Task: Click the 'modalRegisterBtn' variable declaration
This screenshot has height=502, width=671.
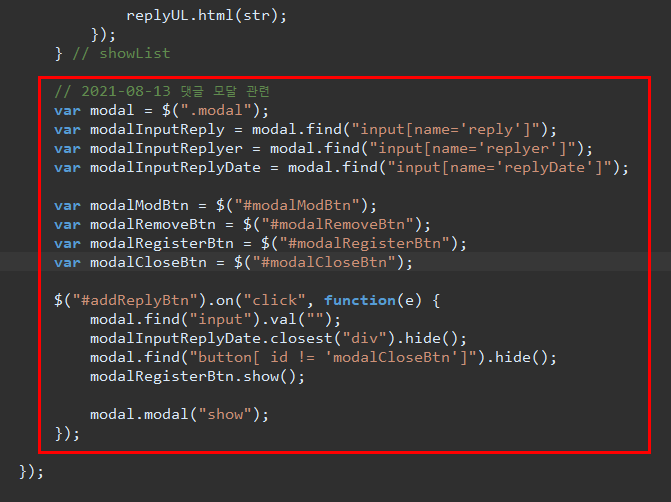Action: (162, 244)
